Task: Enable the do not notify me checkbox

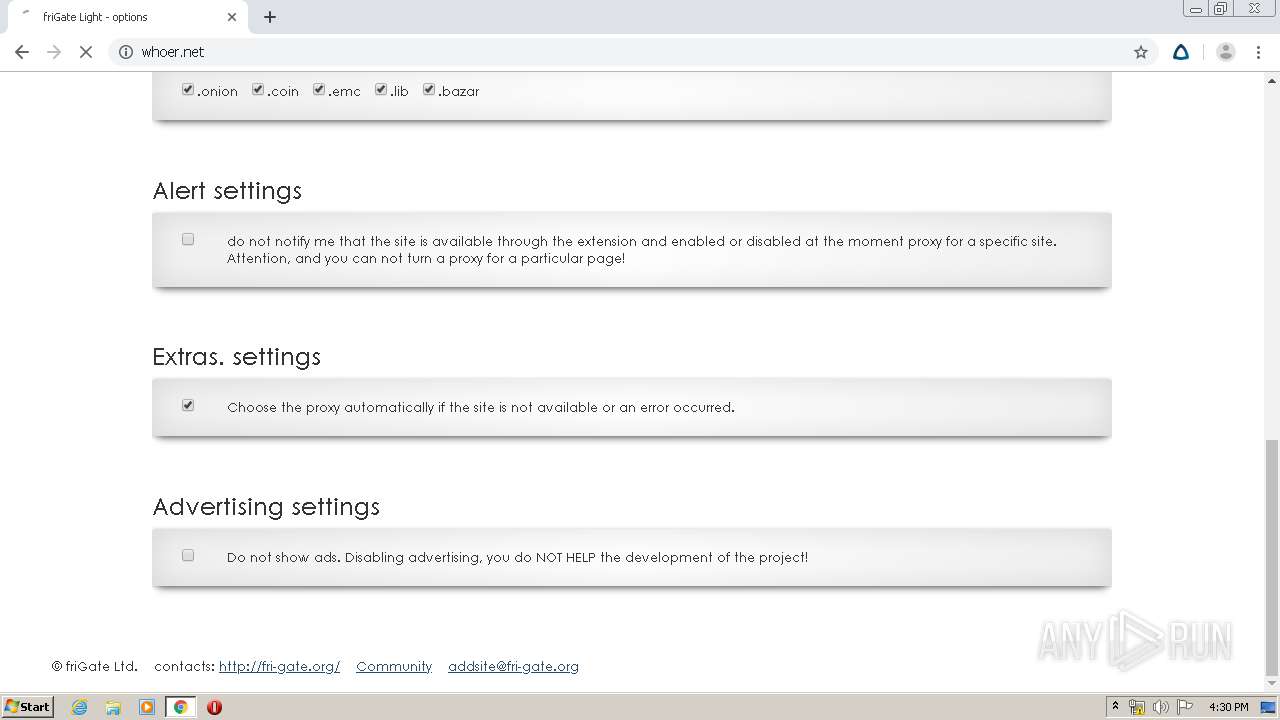Action: (188, 239)
